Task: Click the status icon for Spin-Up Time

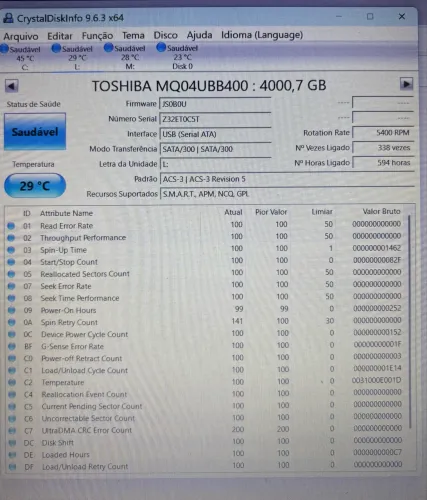Action: point(11,250)
